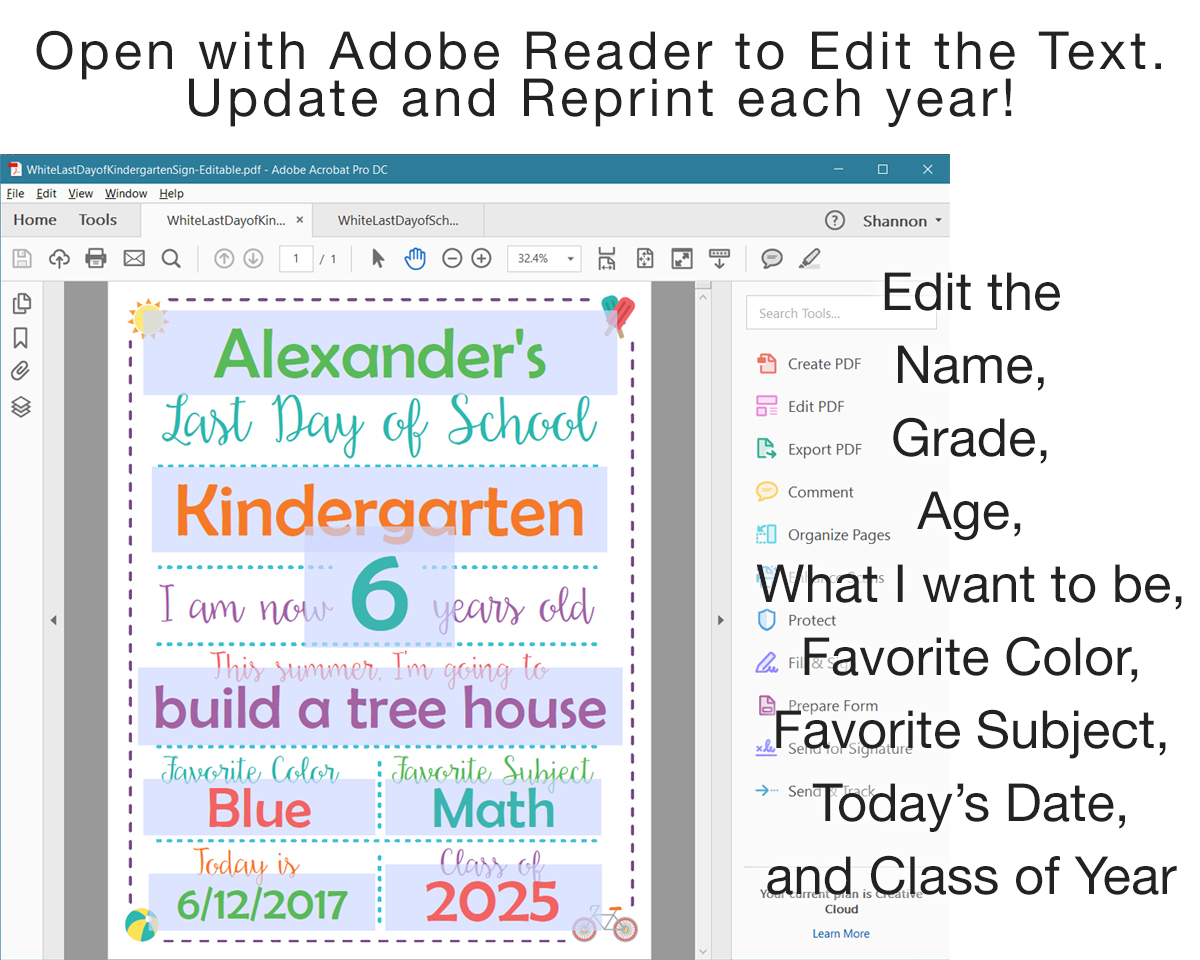
Task: Click the Search Tools field
Action: tap(841, 313)
